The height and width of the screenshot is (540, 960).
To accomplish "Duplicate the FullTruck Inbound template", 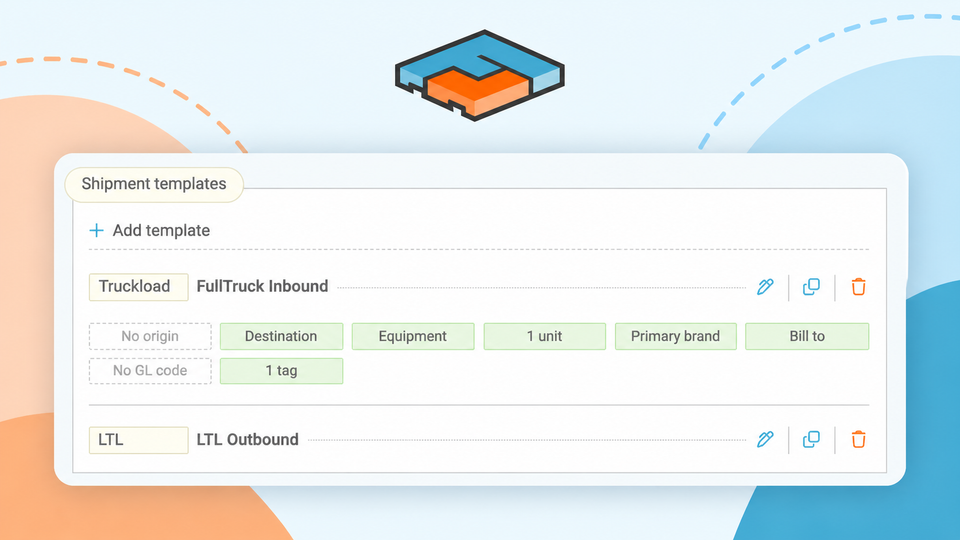I will tap(811, 287).
